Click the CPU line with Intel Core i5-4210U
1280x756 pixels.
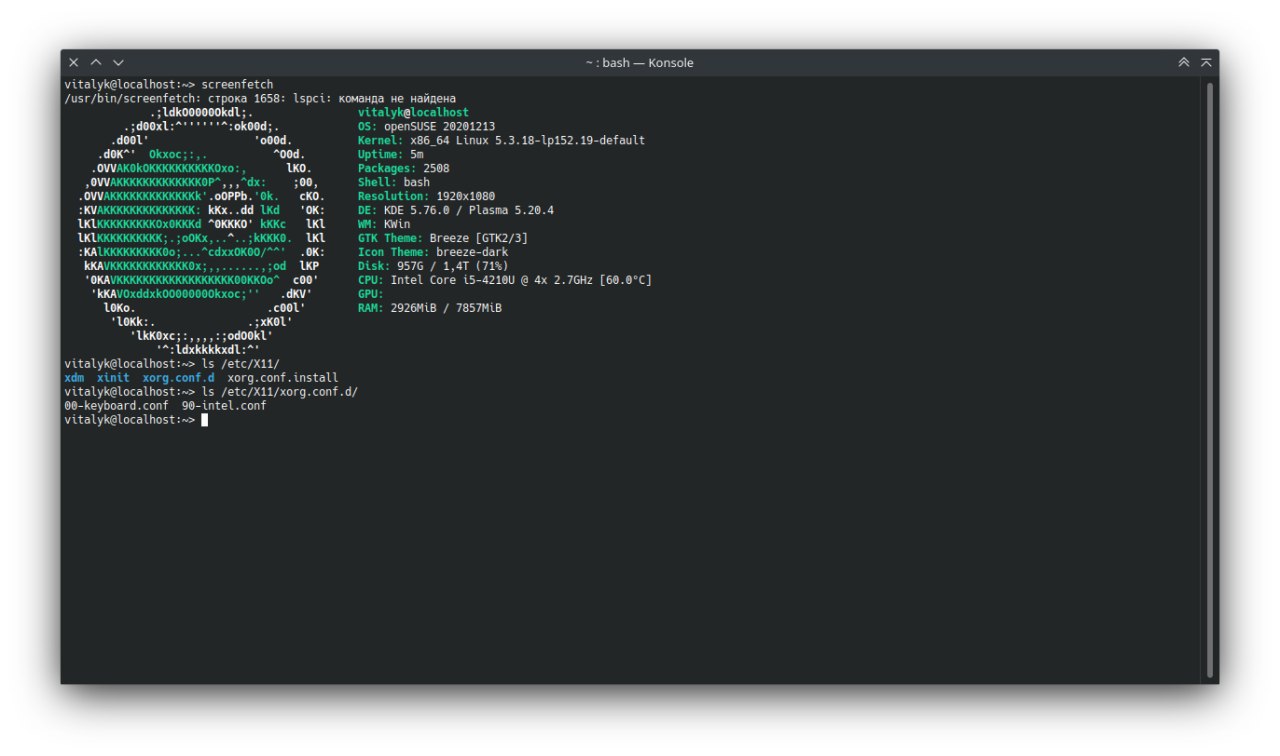click(505, 280)
